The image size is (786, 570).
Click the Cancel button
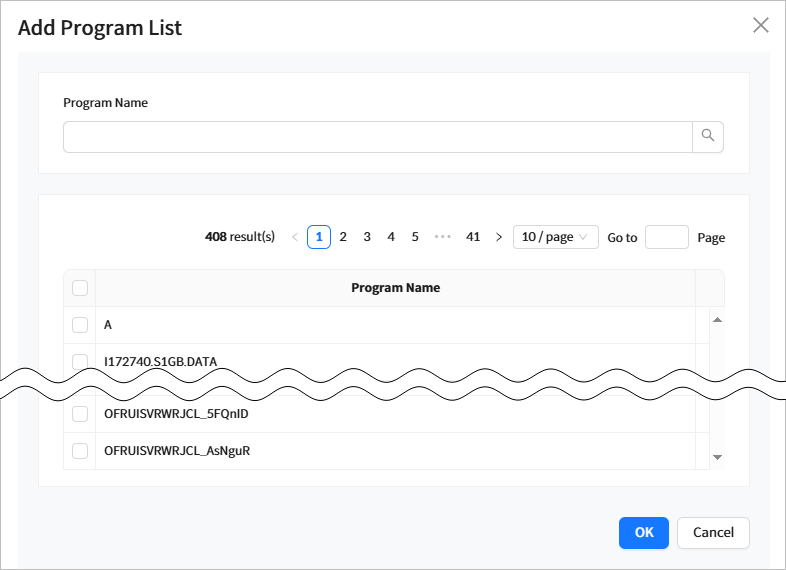coord(713,532)
